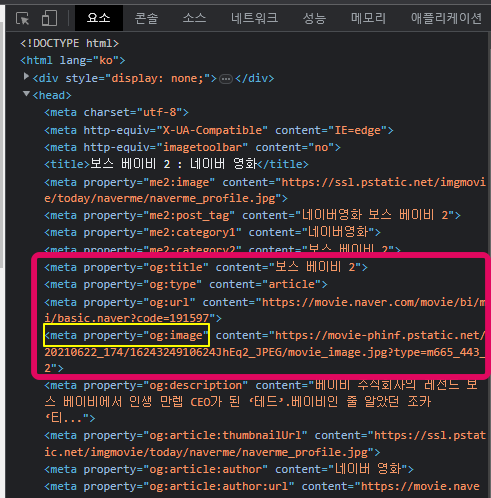Image resolution: width=491 pixels, height=498 pixels.
Task: Select the og:article:author:url meta line
Action: (262, 486)
